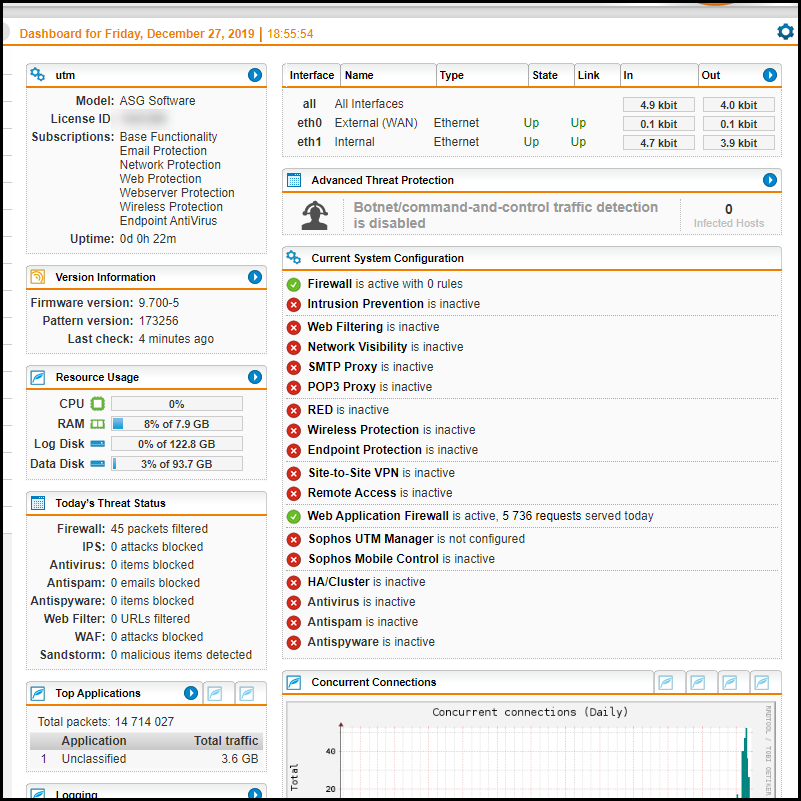Click the blue arrow in utm panel header

255,75
